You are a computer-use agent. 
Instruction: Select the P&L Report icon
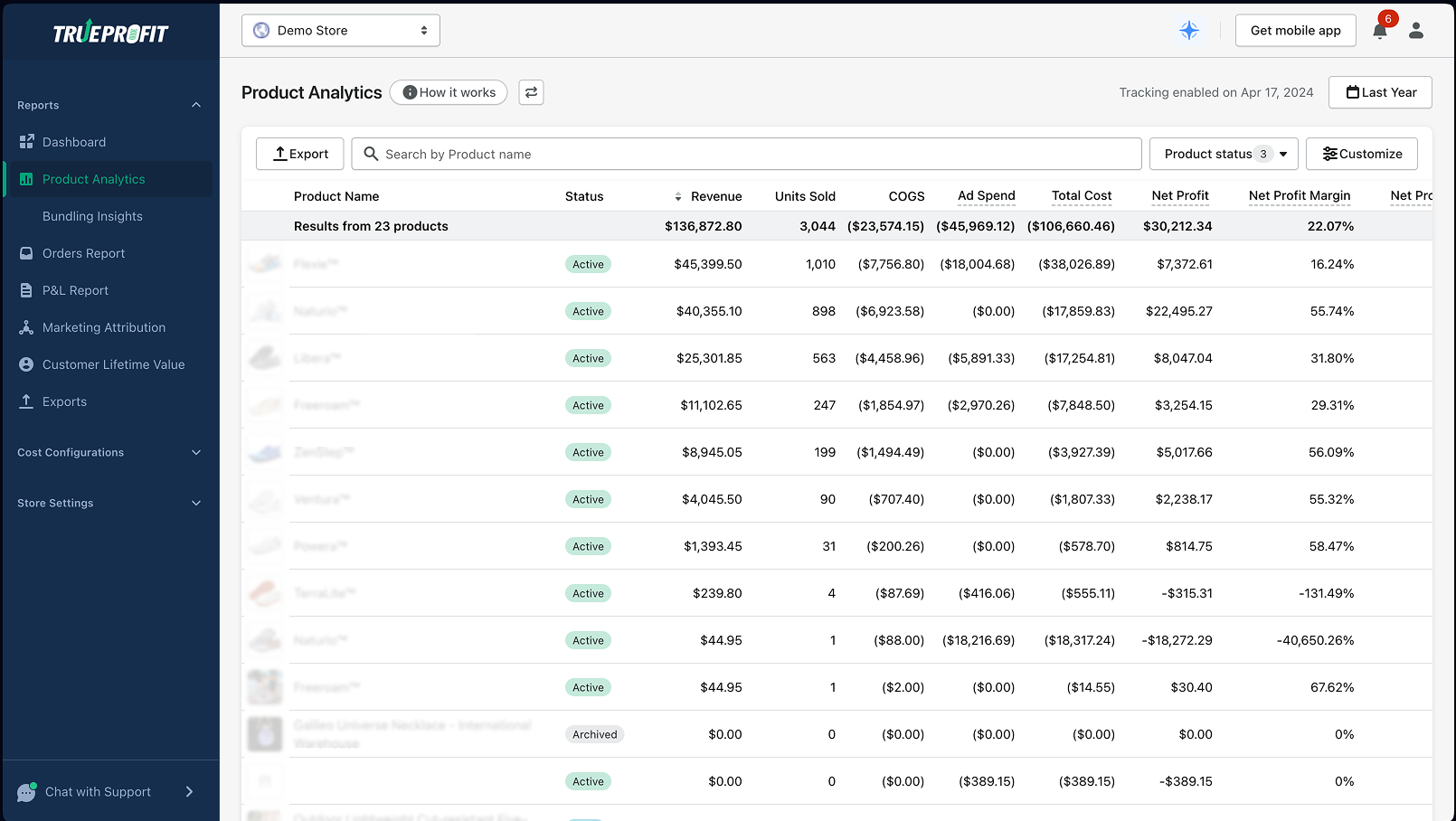click(x=26, y=290)
